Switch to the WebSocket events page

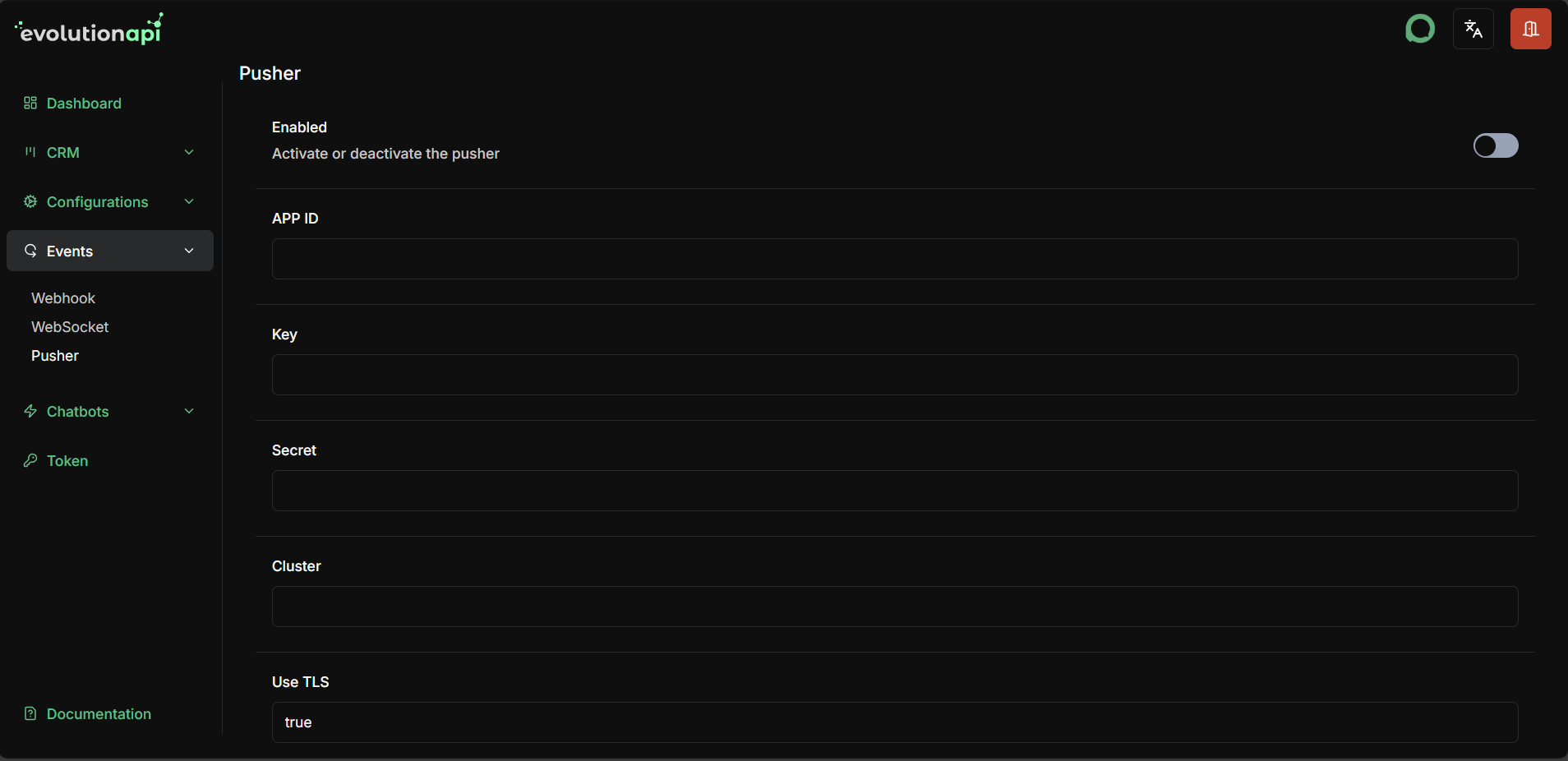(70, 326)
